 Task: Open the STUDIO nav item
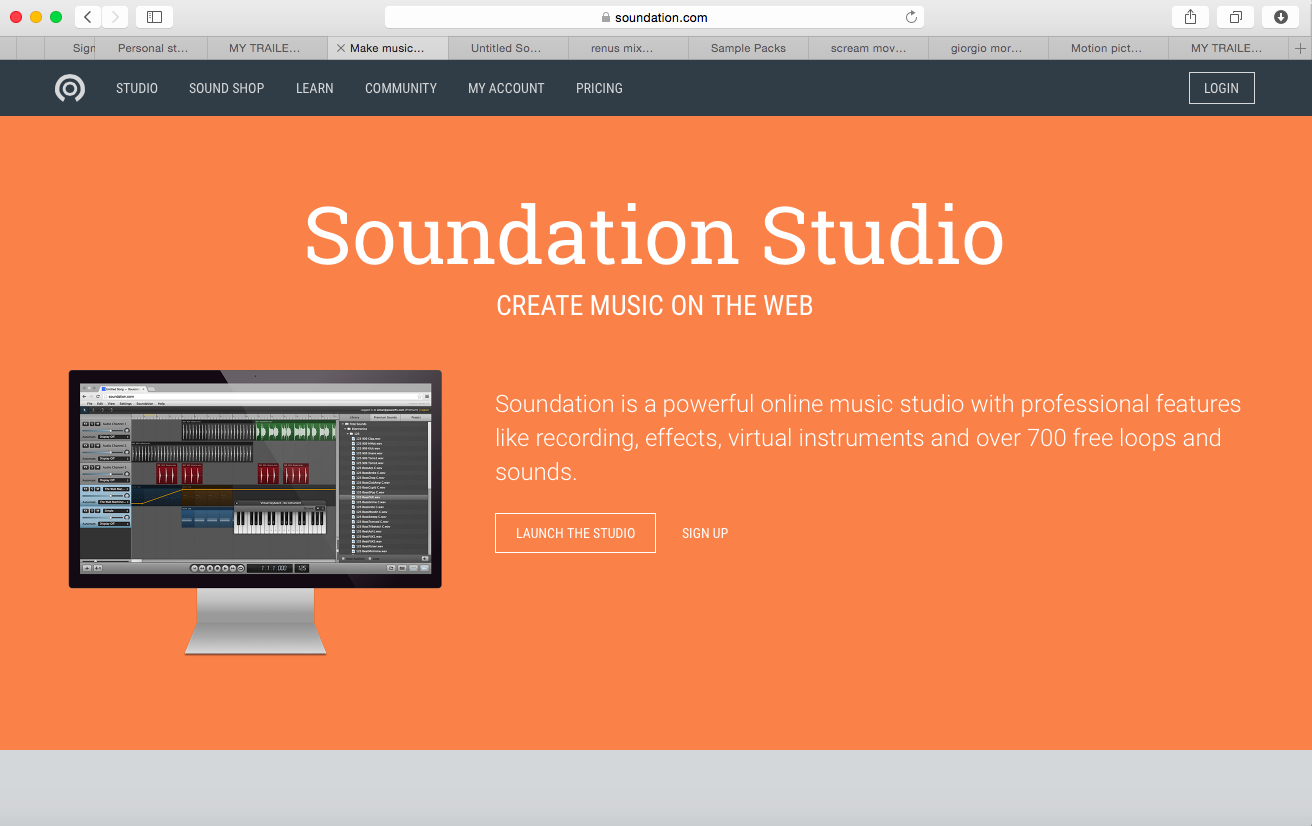tap(137, 88)
